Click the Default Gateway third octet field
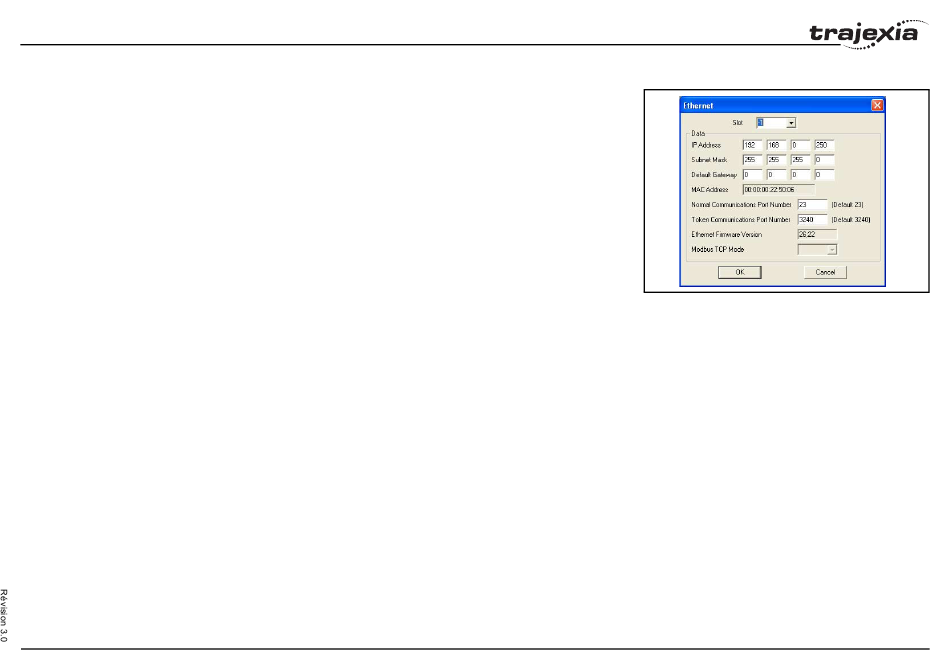The height and width of the screenshot is (654, 950). coord(800,175)
